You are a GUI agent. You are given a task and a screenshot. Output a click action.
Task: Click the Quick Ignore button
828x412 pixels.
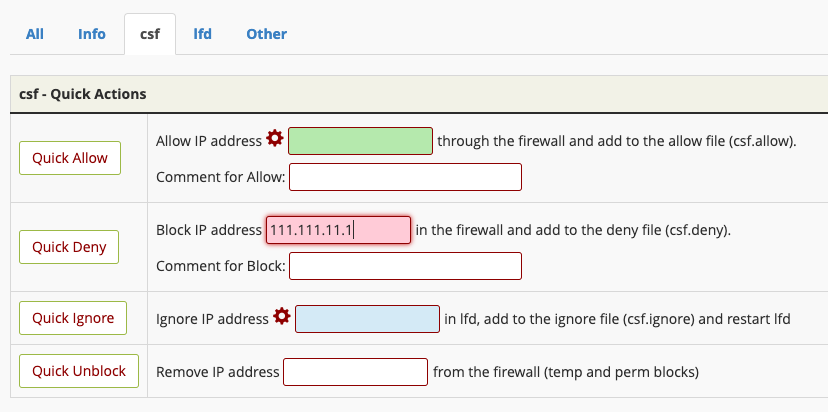pos(73,318)
